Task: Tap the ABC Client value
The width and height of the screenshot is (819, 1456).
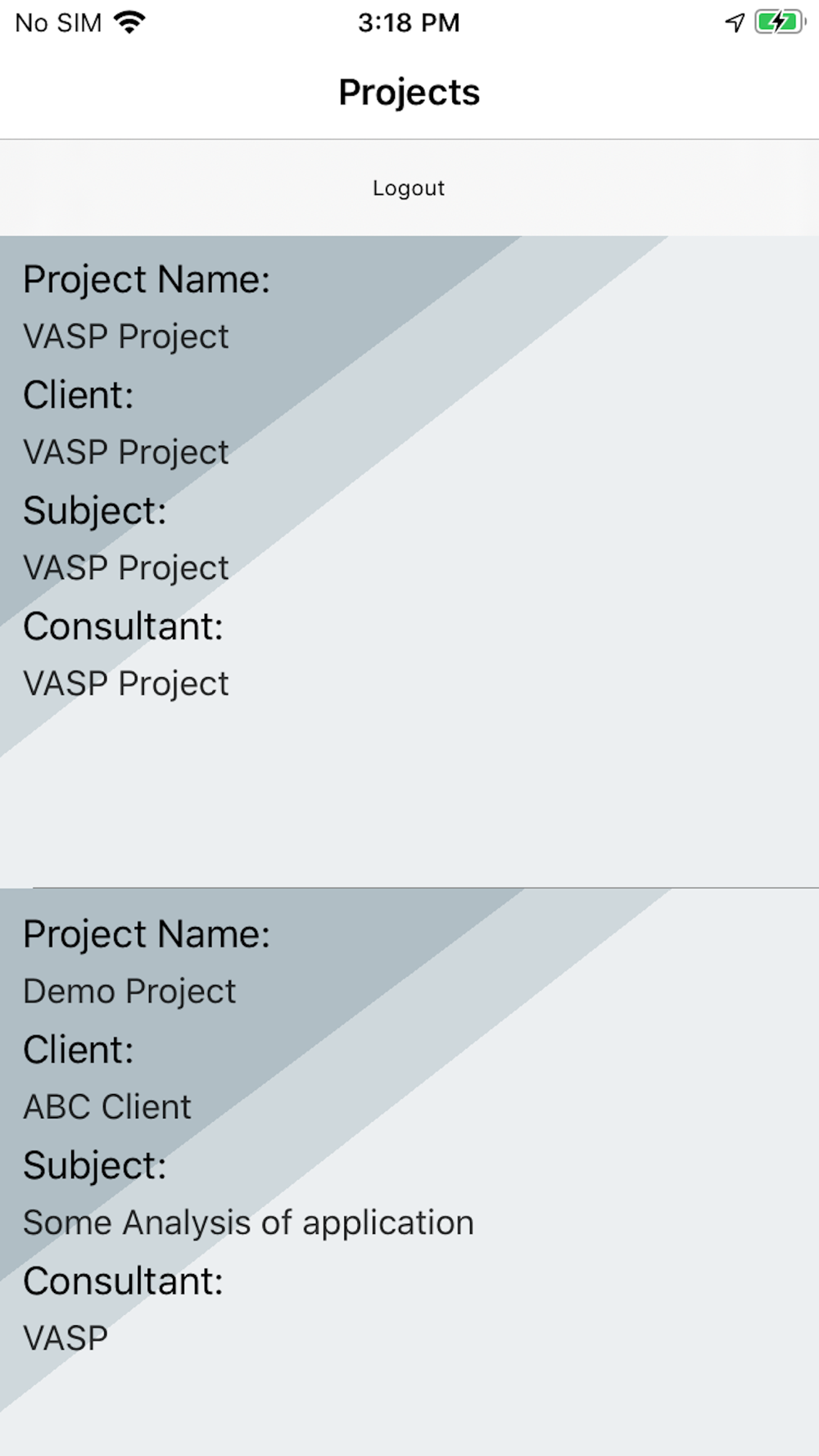Action: click(x=107, y=1106)
